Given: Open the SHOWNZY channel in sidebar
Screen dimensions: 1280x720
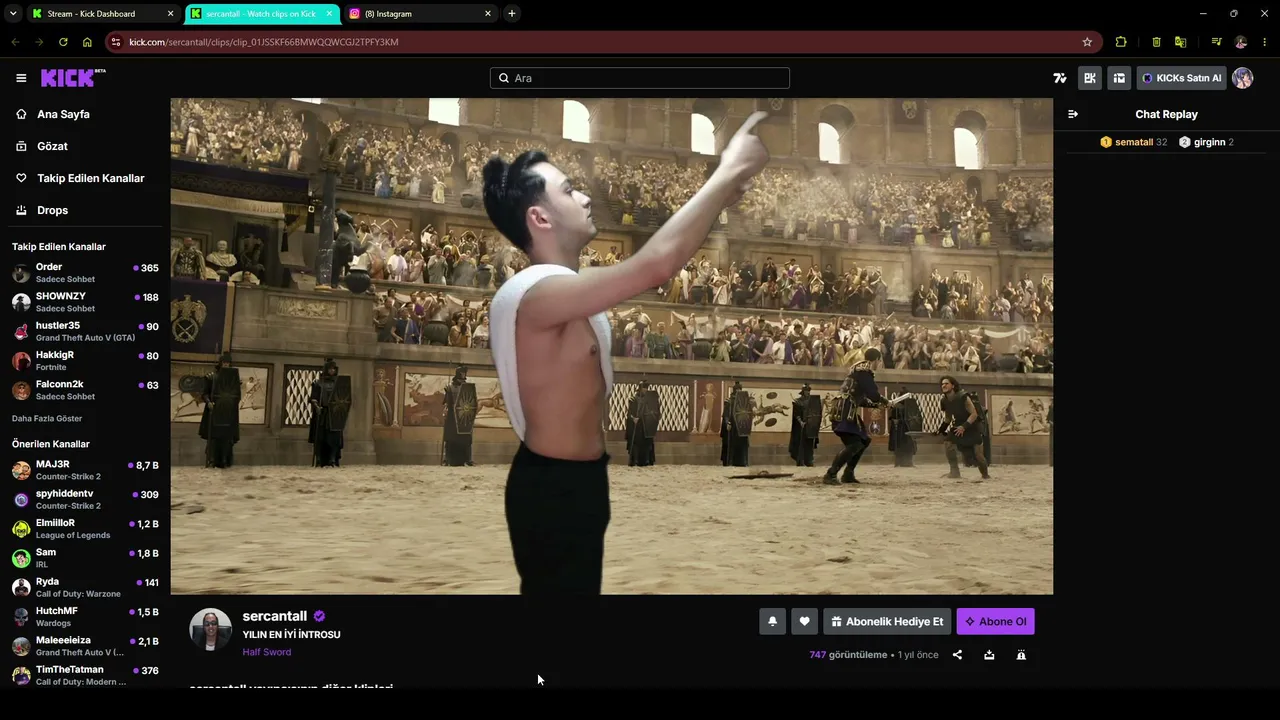Looking at the screenshot, I should pos(85,302).
